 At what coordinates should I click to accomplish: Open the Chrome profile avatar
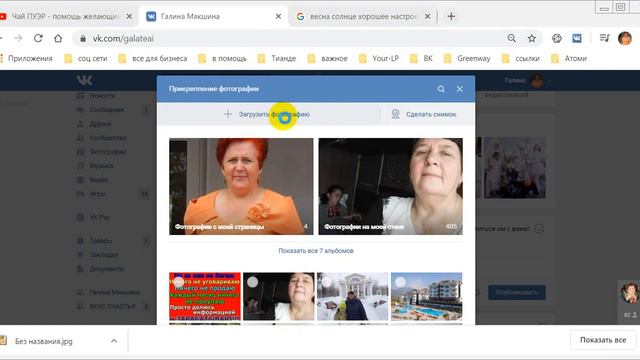coord(624,38)
